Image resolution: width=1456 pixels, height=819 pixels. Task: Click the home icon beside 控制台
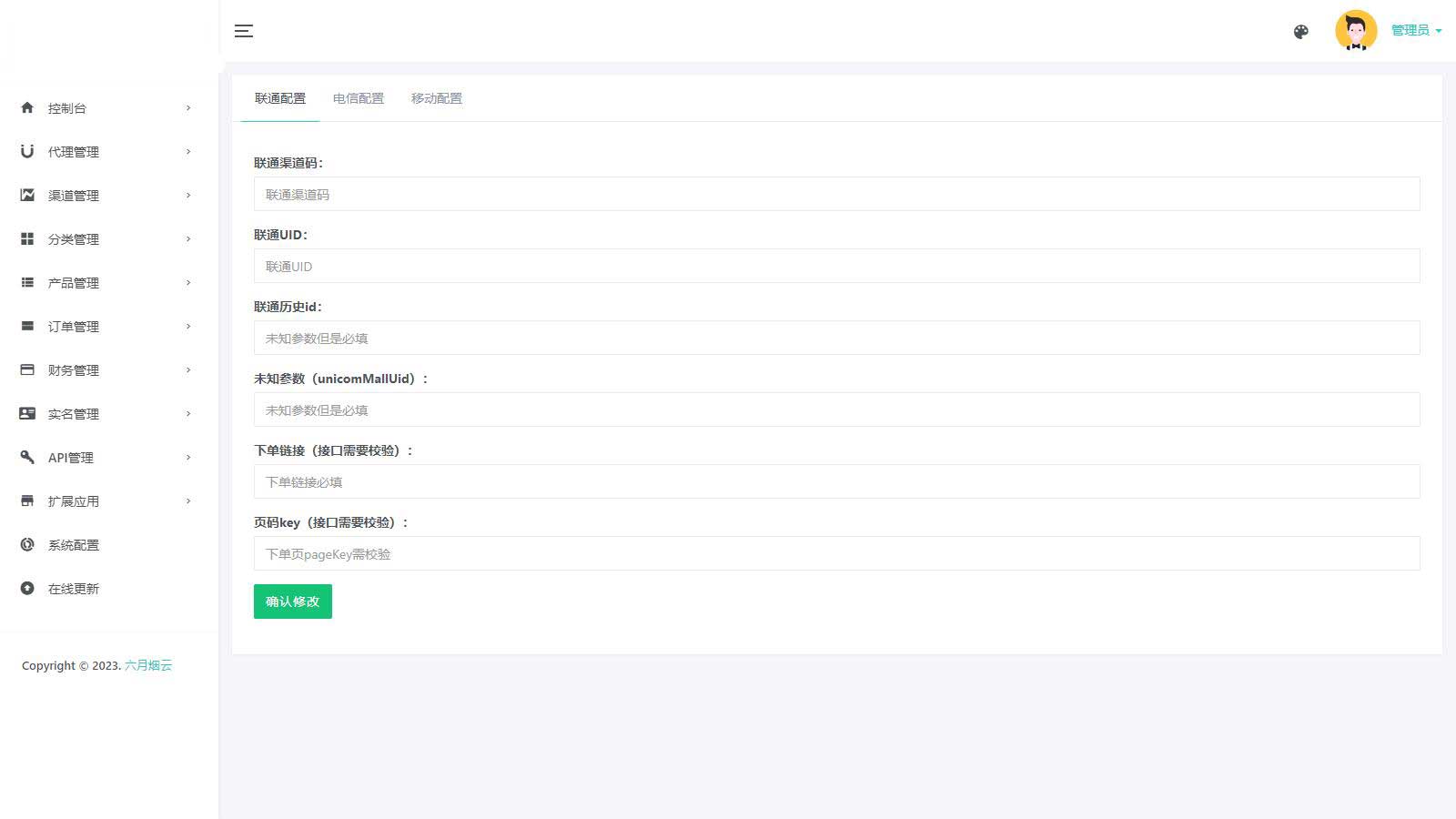pos(27,107)
